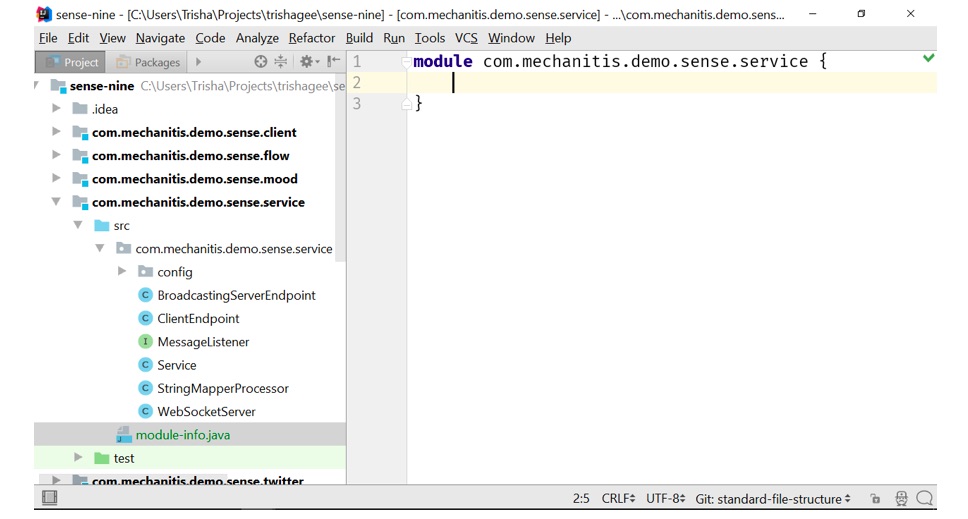Open the Tools menu

pyautogui.click(x=430, y=38)
